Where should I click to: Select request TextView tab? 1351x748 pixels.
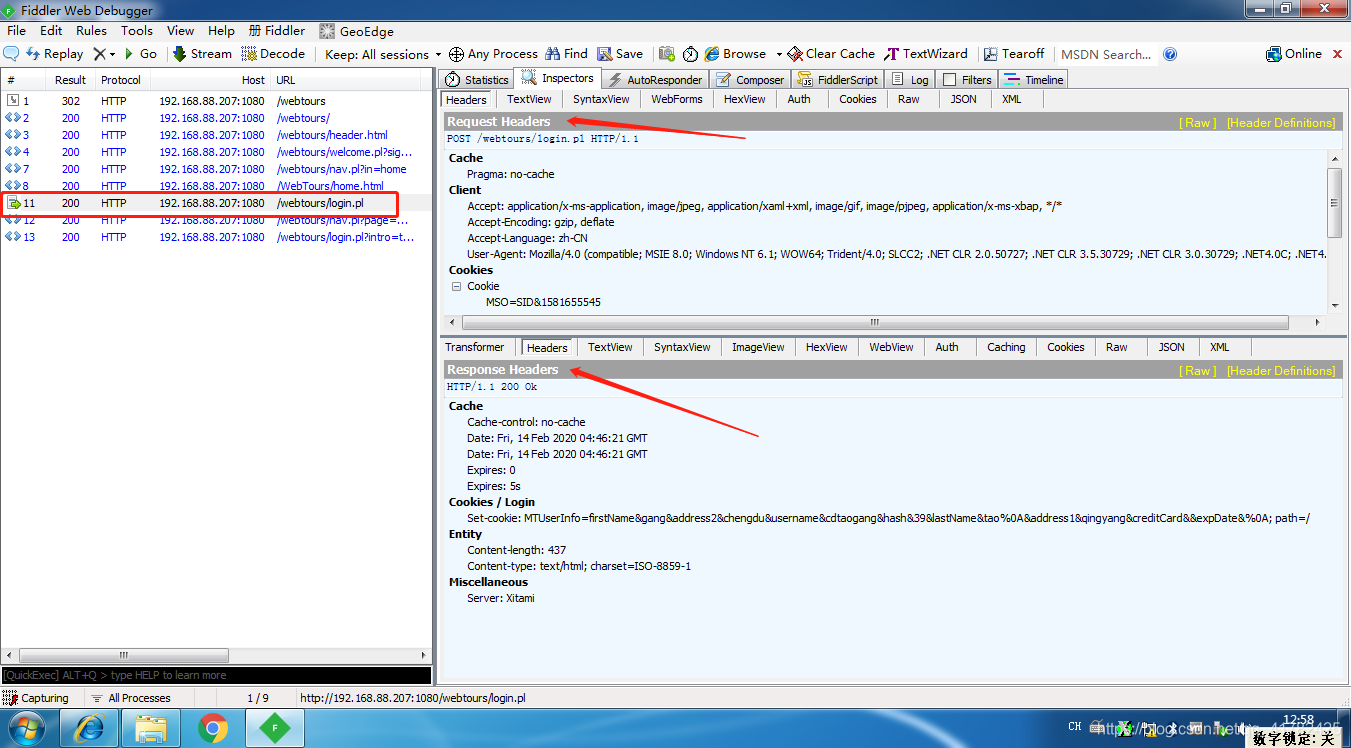click(529, 99)
